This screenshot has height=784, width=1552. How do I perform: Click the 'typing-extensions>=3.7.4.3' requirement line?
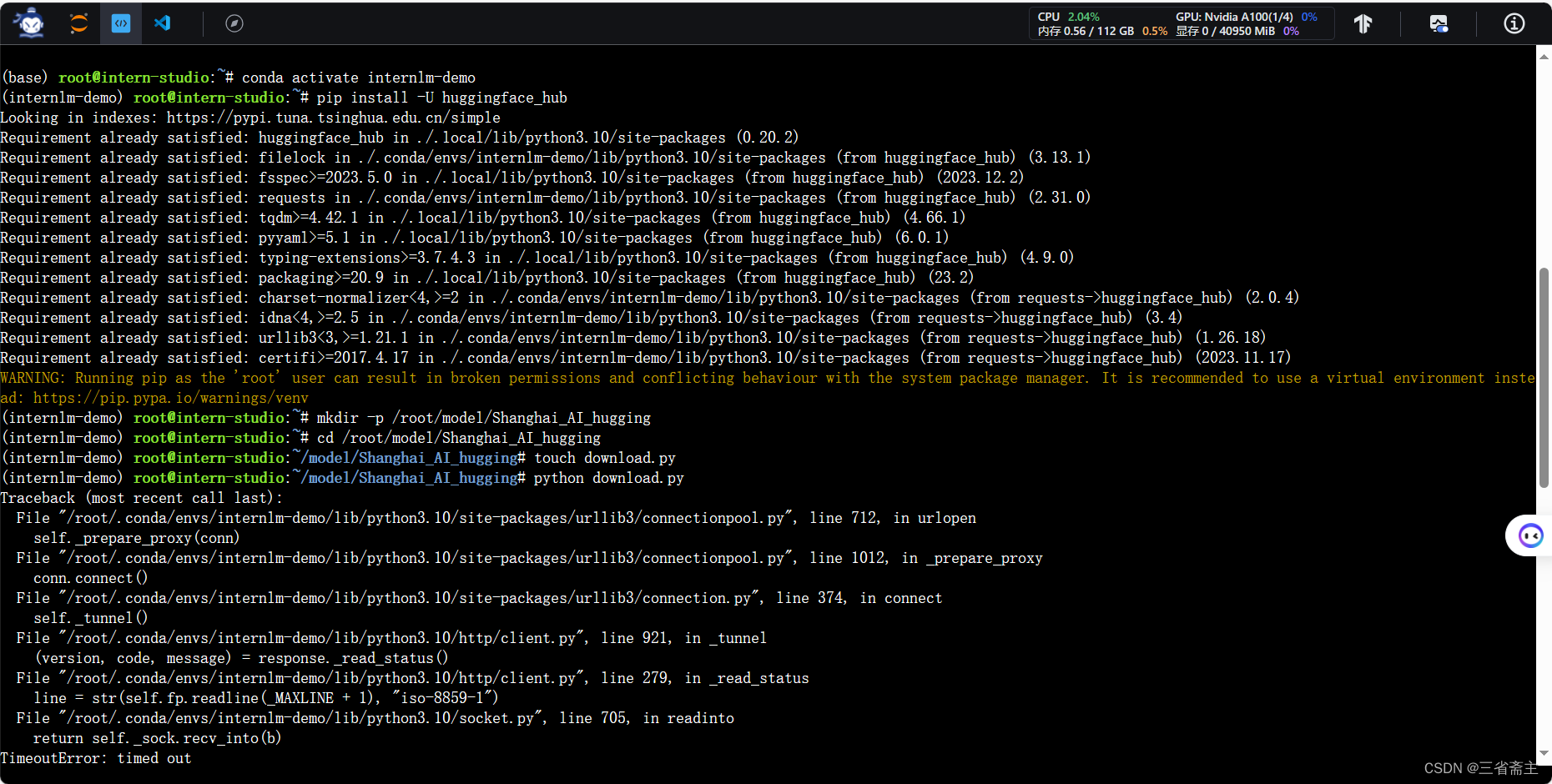tap(537, 258)
